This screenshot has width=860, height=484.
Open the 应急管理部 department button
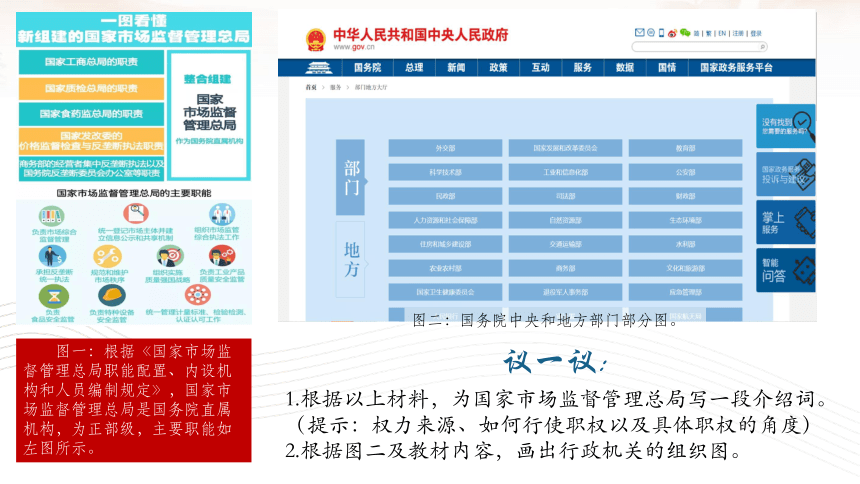686,292
